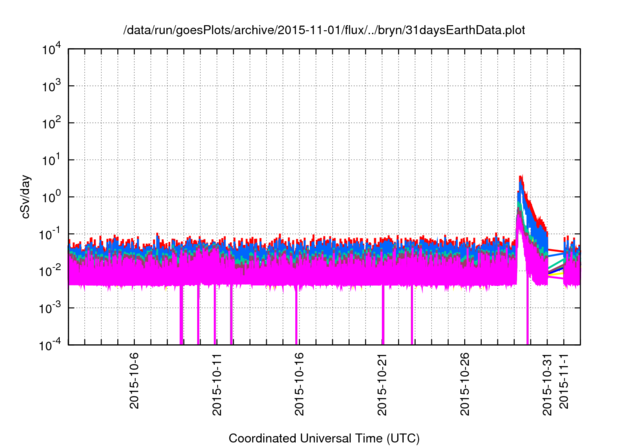Screen dimensions: 640x448
Task: Click the 10^4 y-axis tick label
Action: pos(51,50)
